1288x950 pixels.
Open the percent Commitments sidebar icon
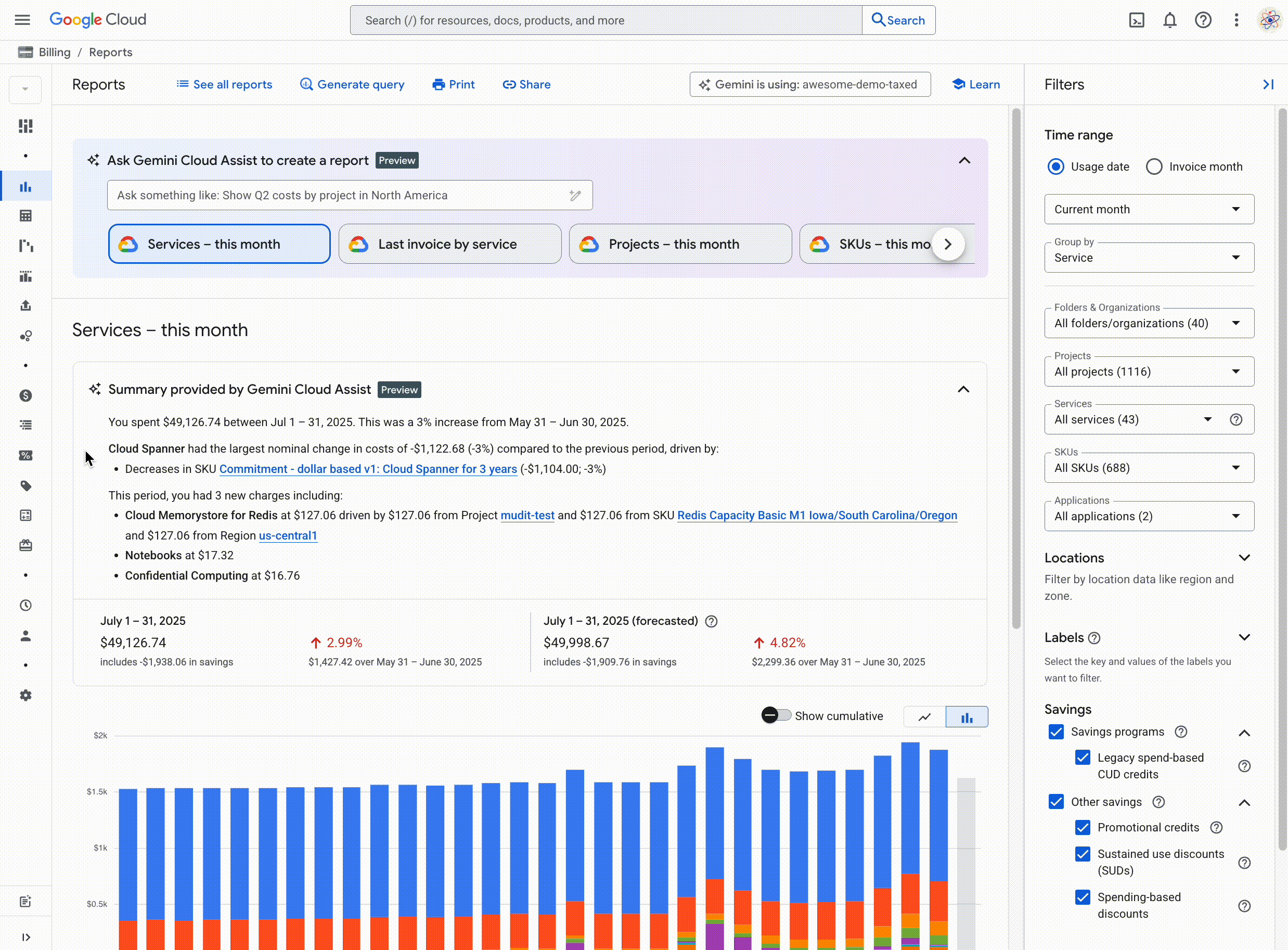click(x=25, y=455)
